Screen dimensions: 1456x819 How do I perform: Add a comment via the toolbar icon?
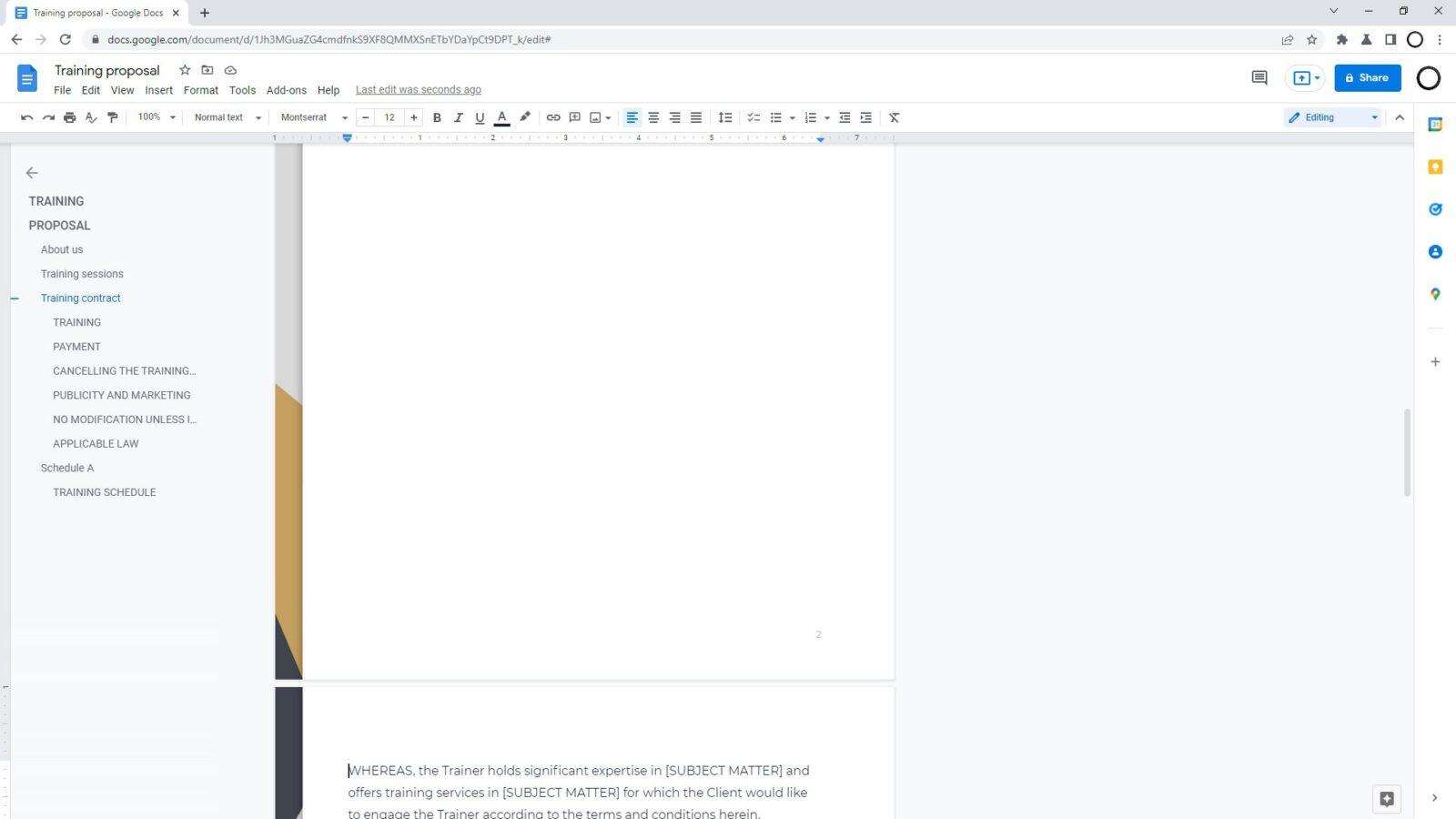click(x=574, y=116)
